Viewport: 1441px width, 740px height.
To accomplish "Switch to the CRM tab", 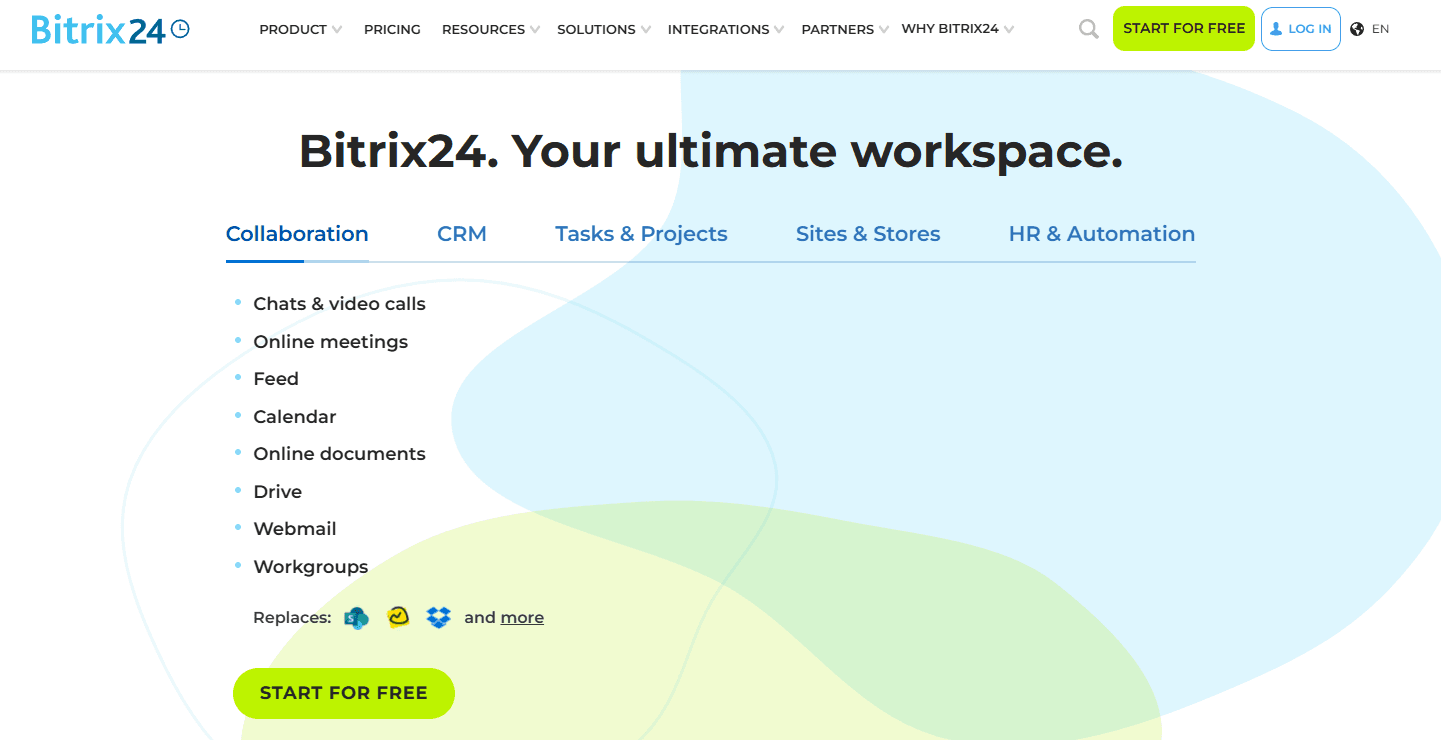I will (462, 234).
